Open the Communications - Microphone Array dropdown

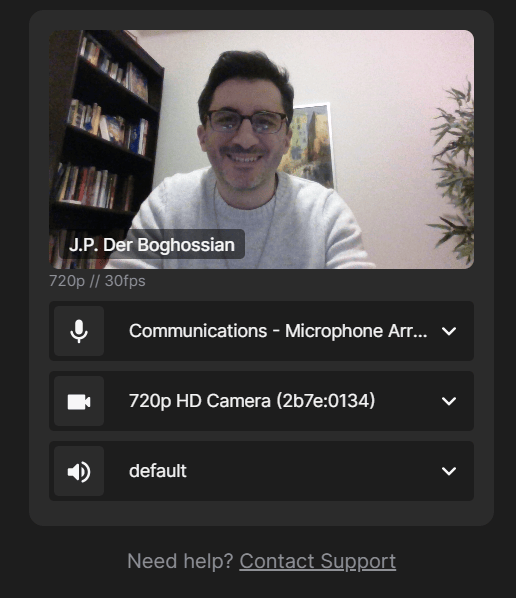click(261, 331)
